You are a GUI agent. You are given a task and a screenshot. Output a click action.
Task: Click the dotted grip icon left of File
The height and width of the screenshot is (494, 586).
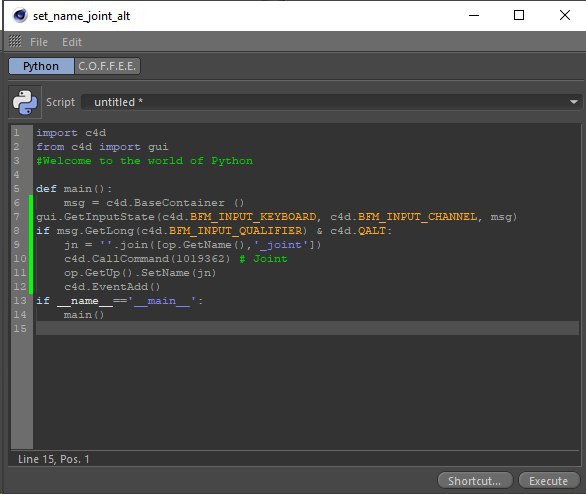15,41
